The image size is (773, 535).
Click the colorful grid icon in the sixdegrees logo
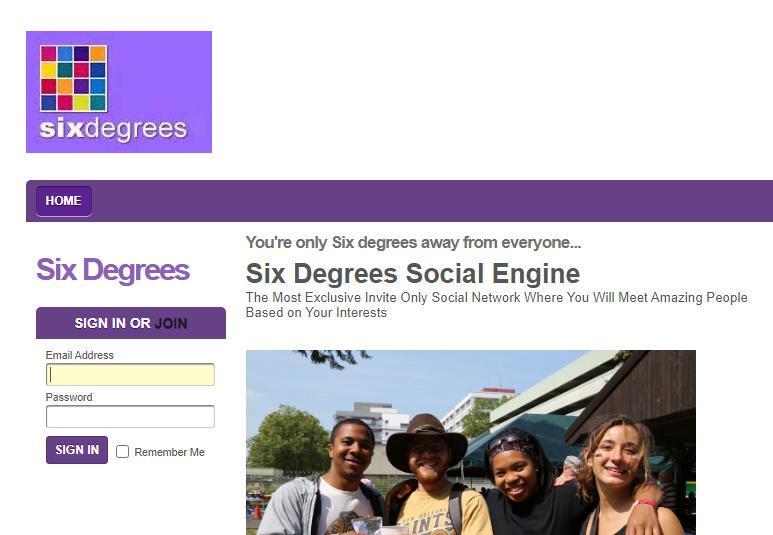(x=73, y=78)
